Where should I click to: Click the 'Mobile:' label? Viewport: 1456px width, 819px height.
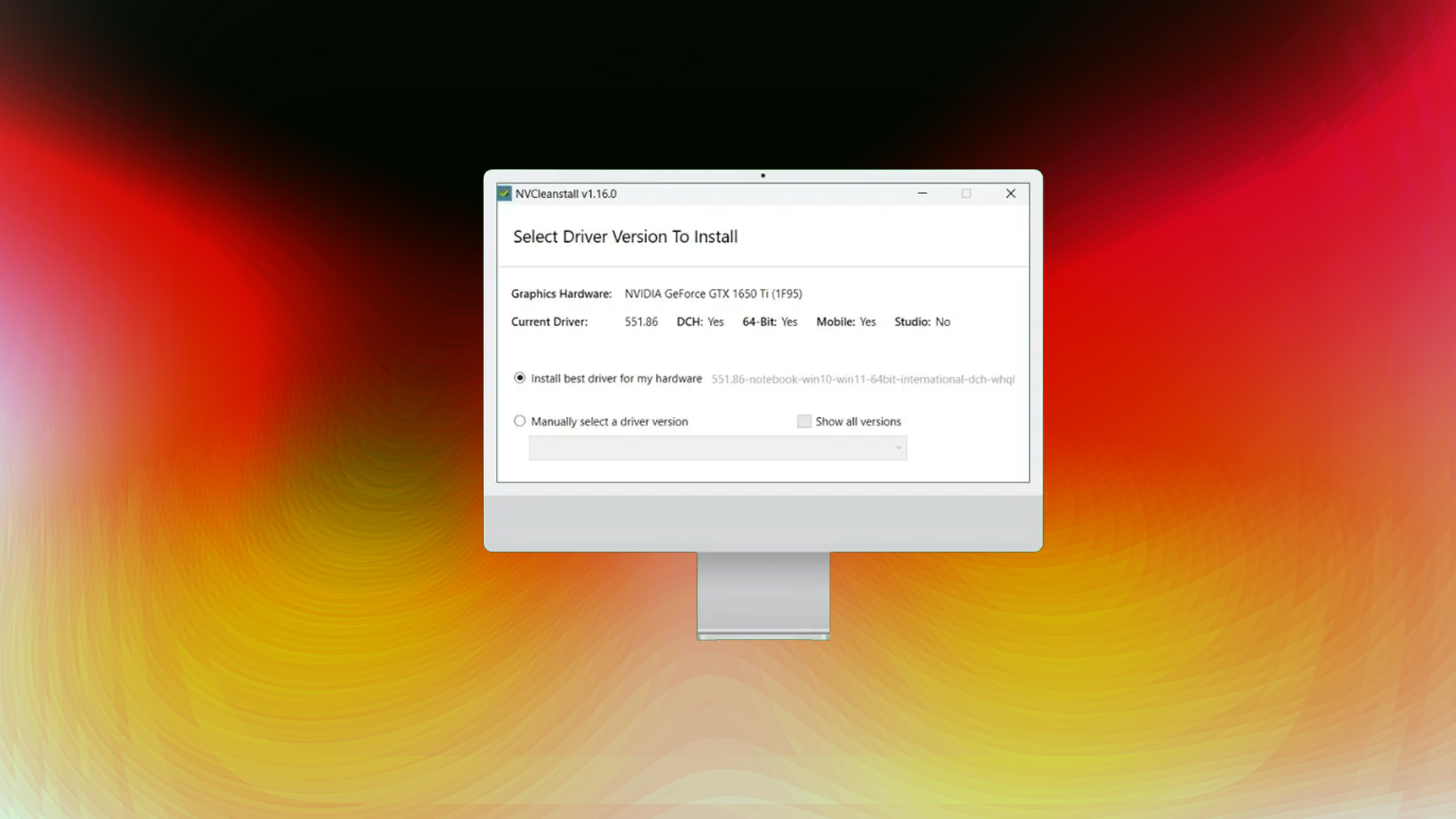(x=836, y=322)
